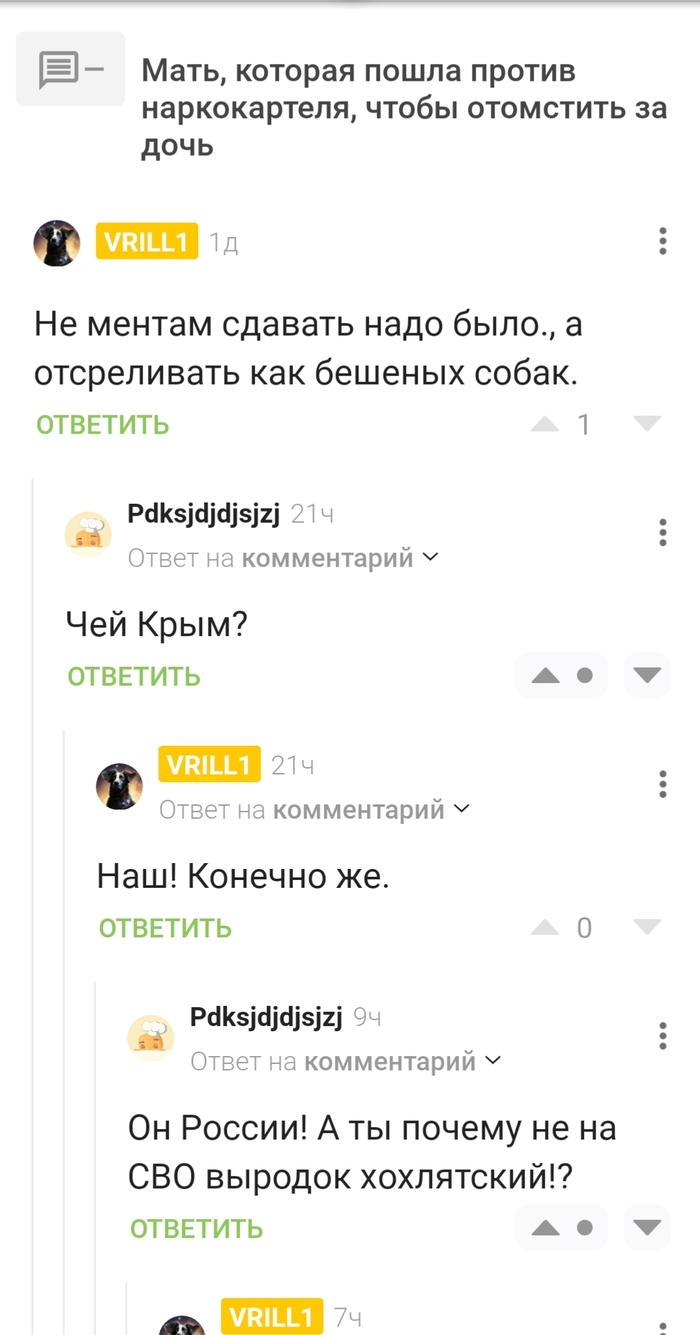
Task: Downvote the 'Чей Крым?' comment
Action: click(x=647, y=676)
